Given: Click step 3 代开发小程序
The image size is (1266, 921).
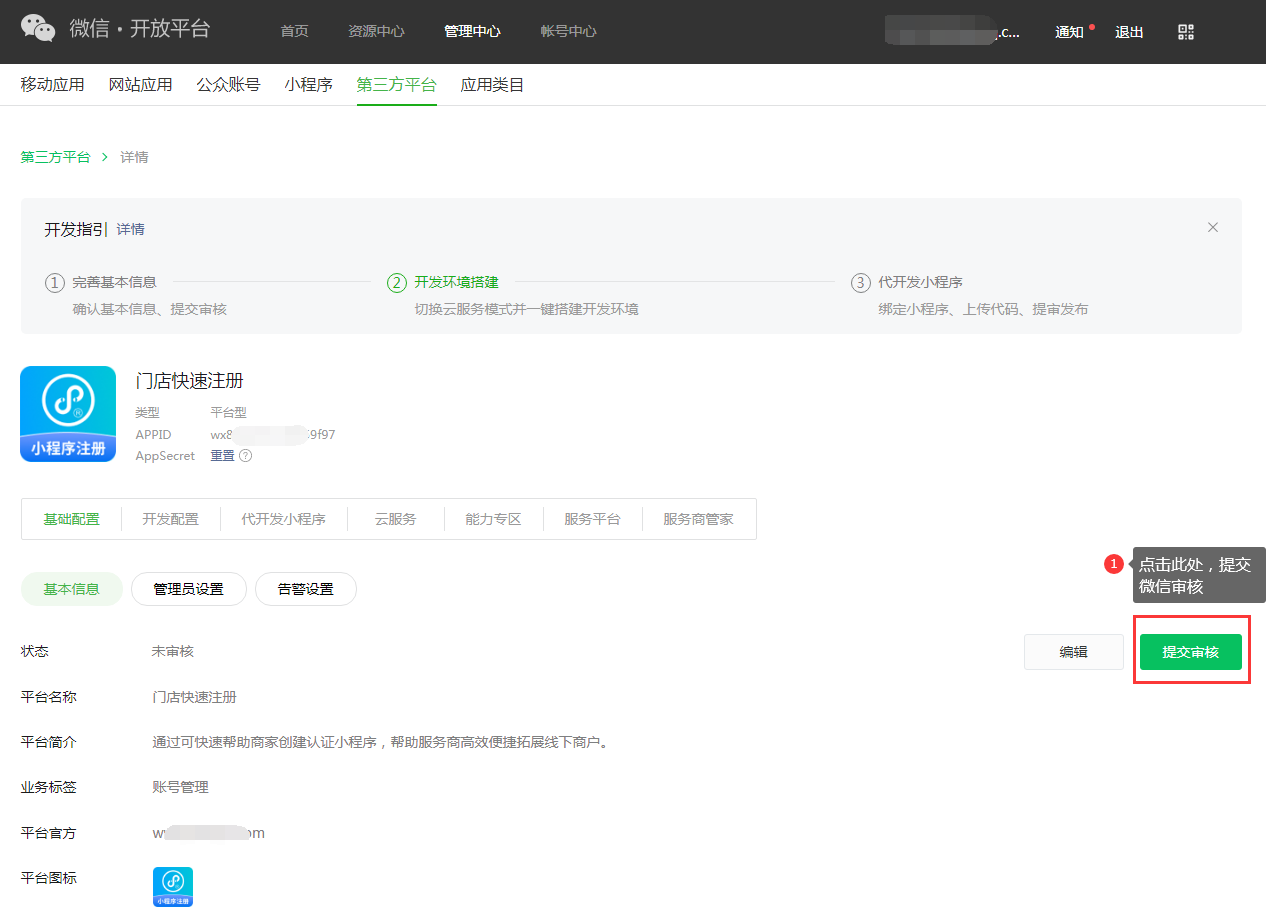Looking at the screenshot, I should click(920, 283).
